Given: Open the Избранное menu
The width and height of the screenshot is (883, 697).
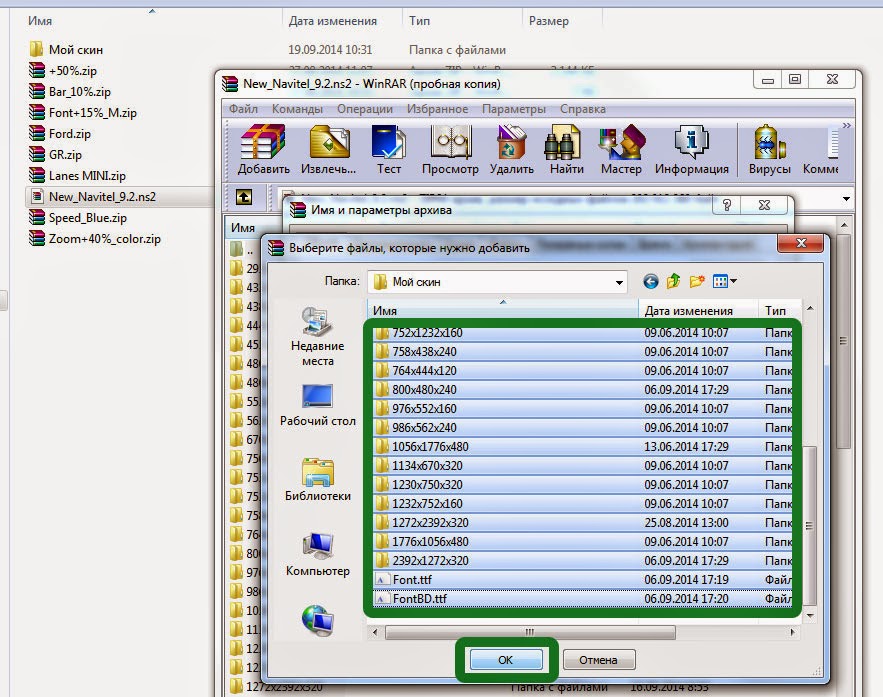Looking at the screenshot, I should pos(438,109).
